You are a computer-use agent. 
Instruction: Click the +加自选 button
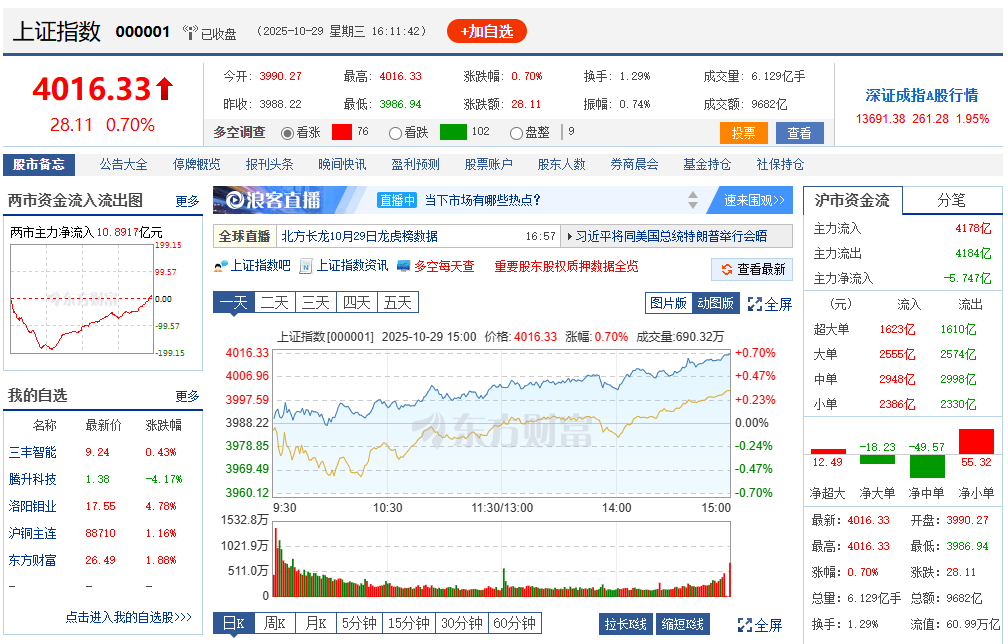tap(486, 31)
